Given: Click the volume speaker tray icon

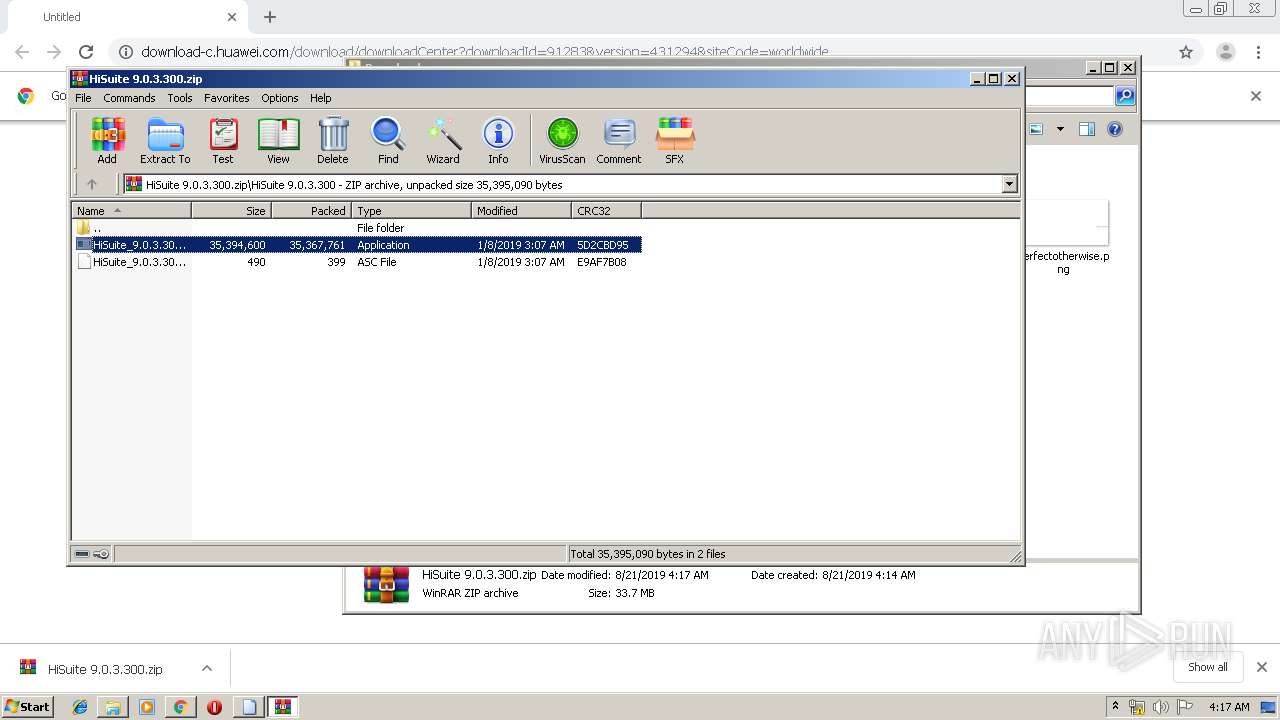Looking at the screenshot, I should point(1160,707).
